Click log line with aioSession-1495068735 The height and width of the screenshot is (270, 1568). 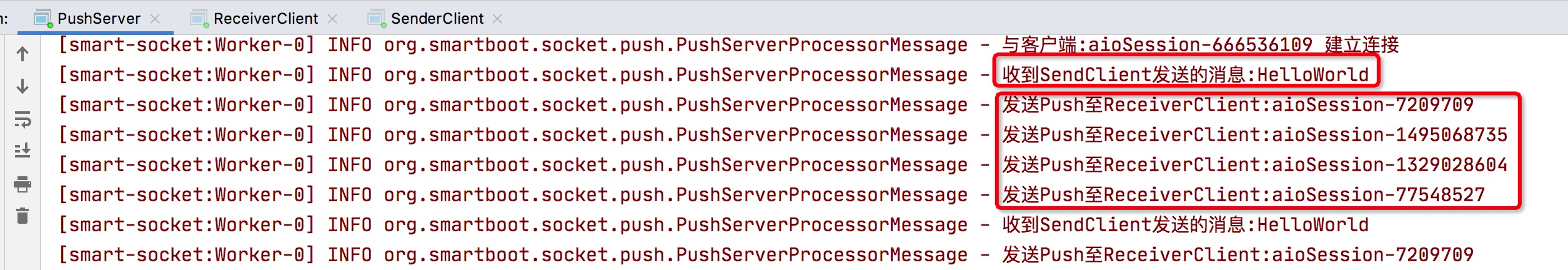[1254, 135]
